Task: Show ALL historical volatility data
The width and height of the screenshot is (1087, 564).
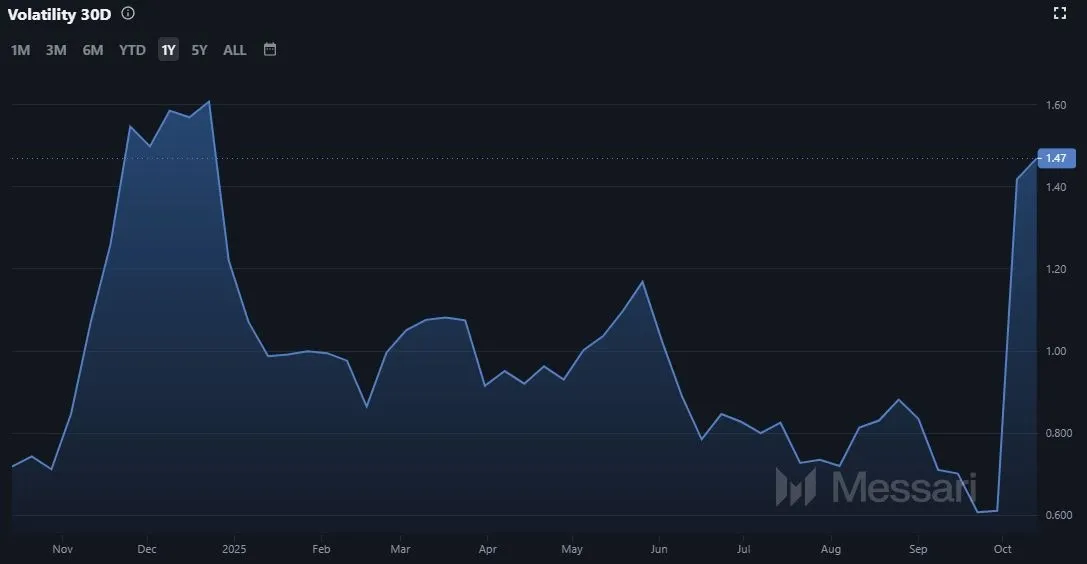Action: (x=234, y=50)
